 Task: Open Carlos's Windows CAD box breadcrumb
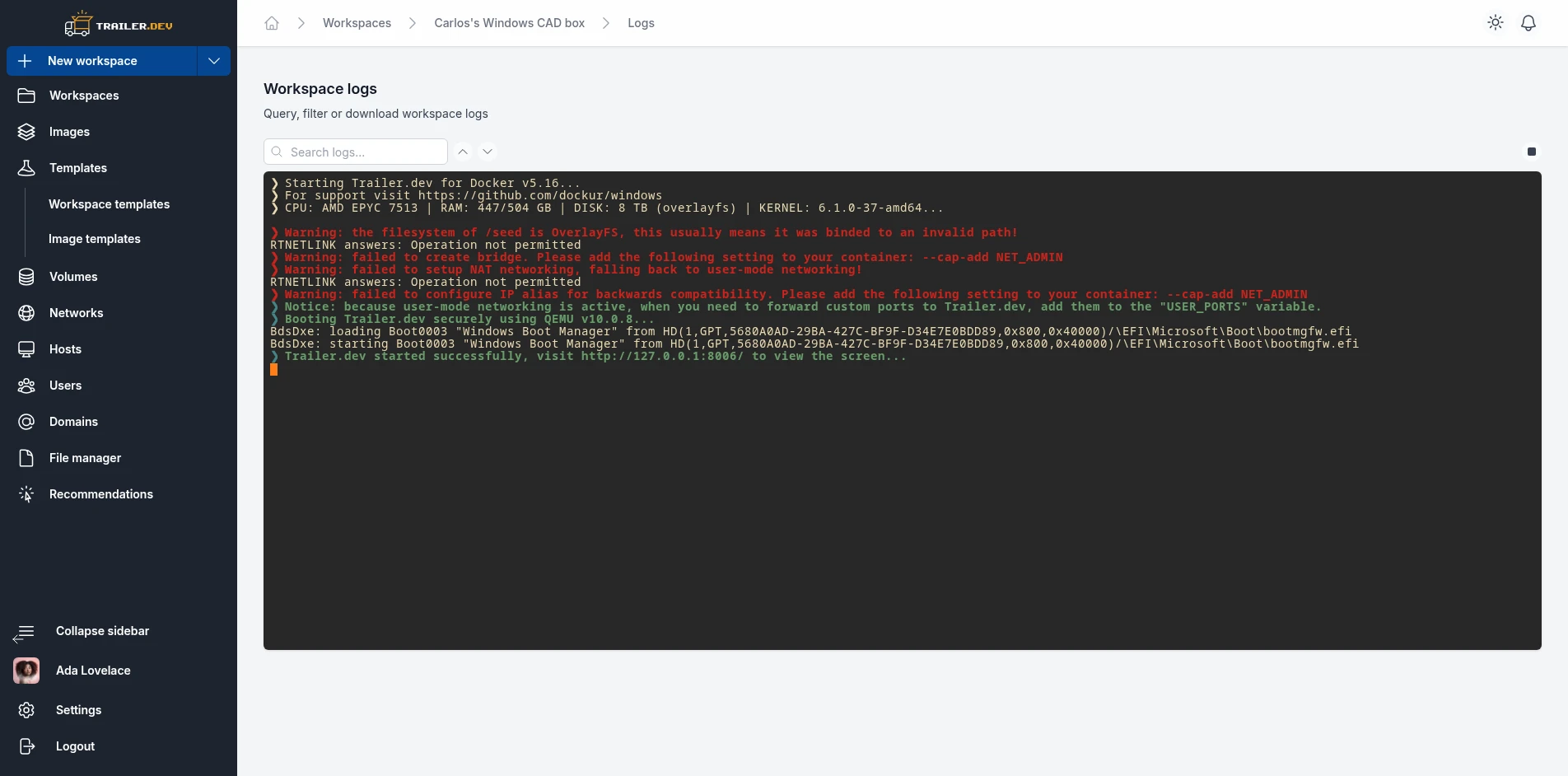click(x=509, y=23)
